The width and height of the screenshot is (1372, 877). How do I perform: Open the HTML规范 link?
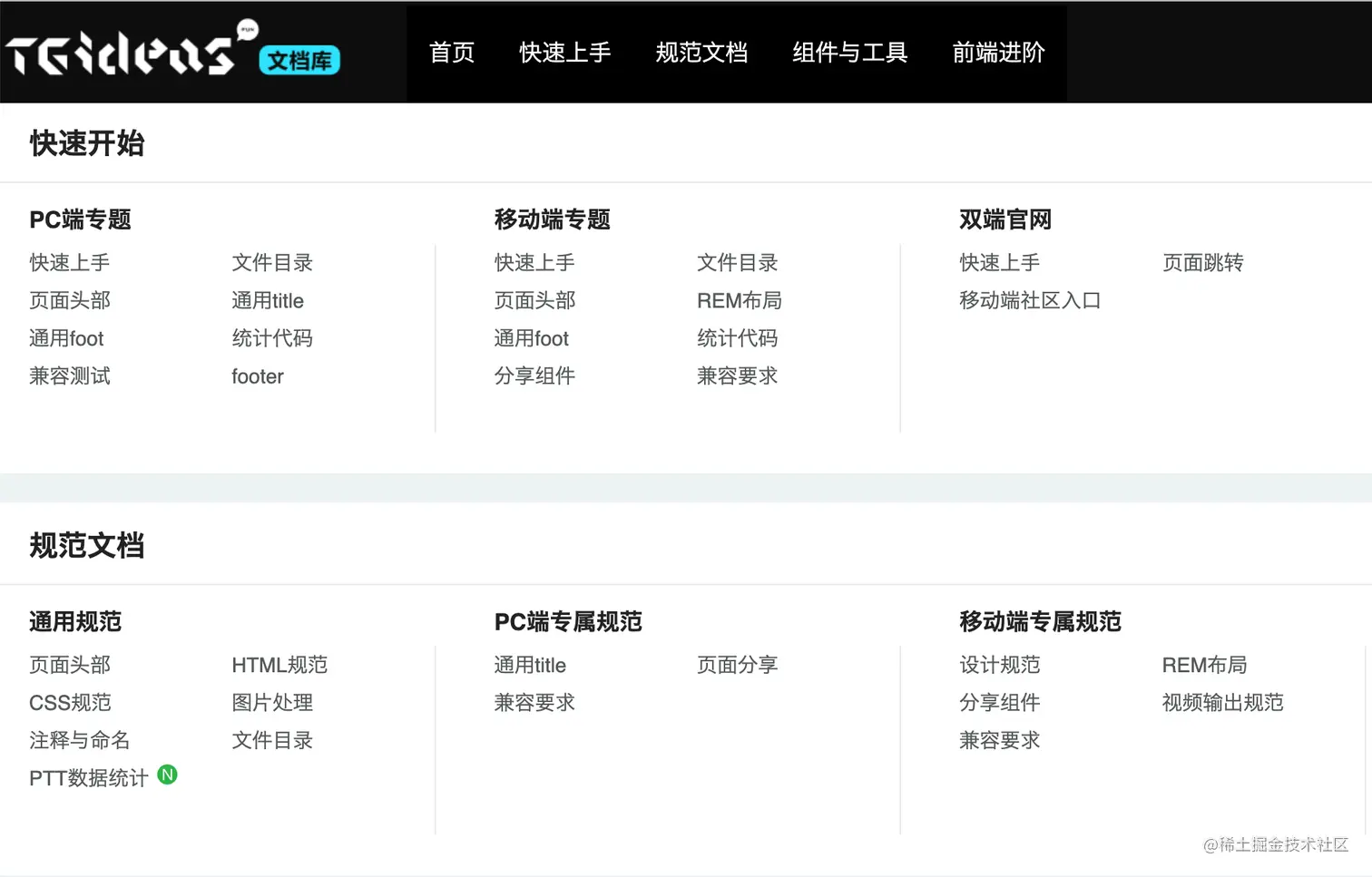click(279, 665)
